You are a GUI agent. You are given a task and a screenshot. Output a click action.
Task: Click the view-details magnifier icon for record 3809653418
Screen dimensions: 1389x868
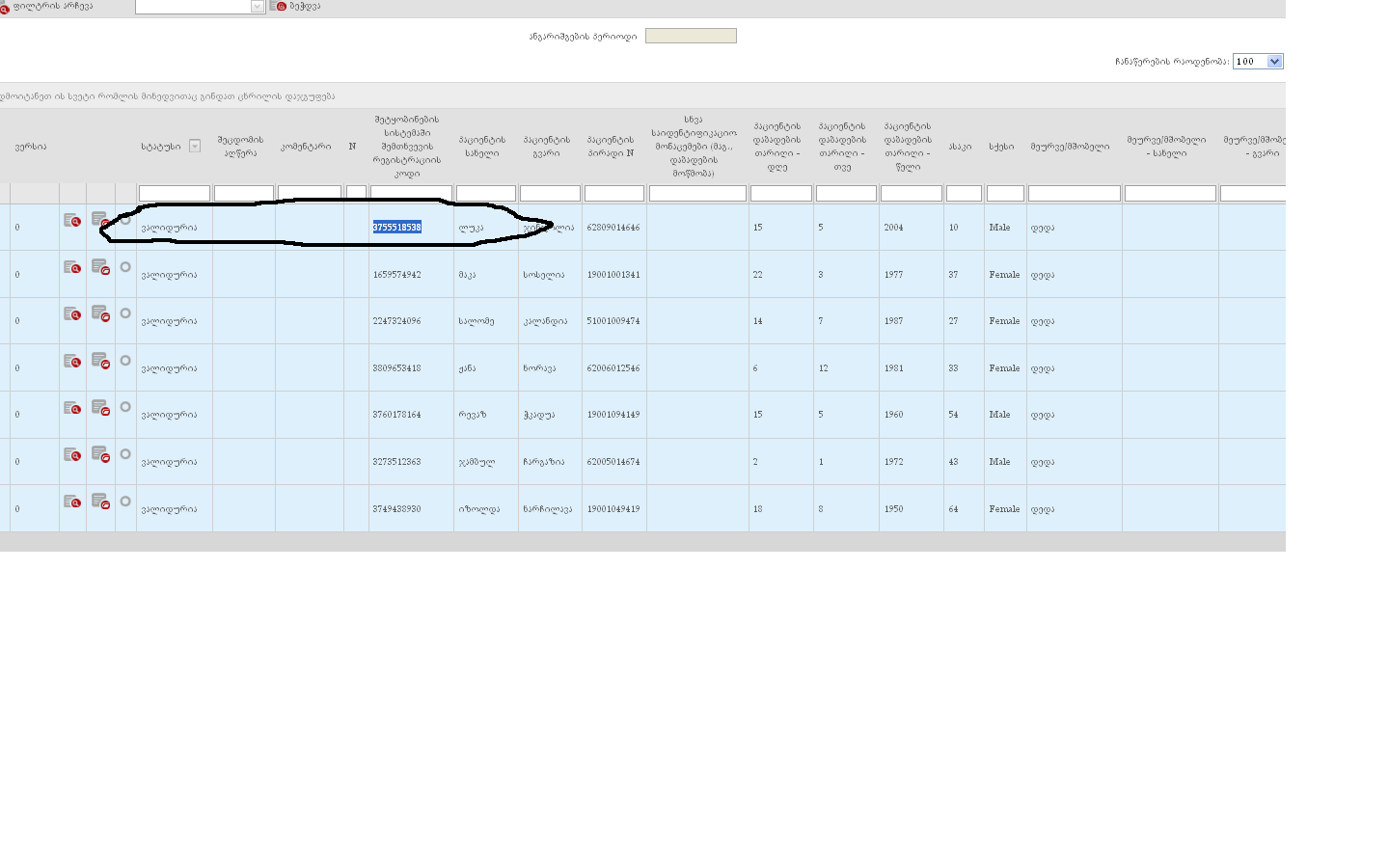tap(72, 362)
